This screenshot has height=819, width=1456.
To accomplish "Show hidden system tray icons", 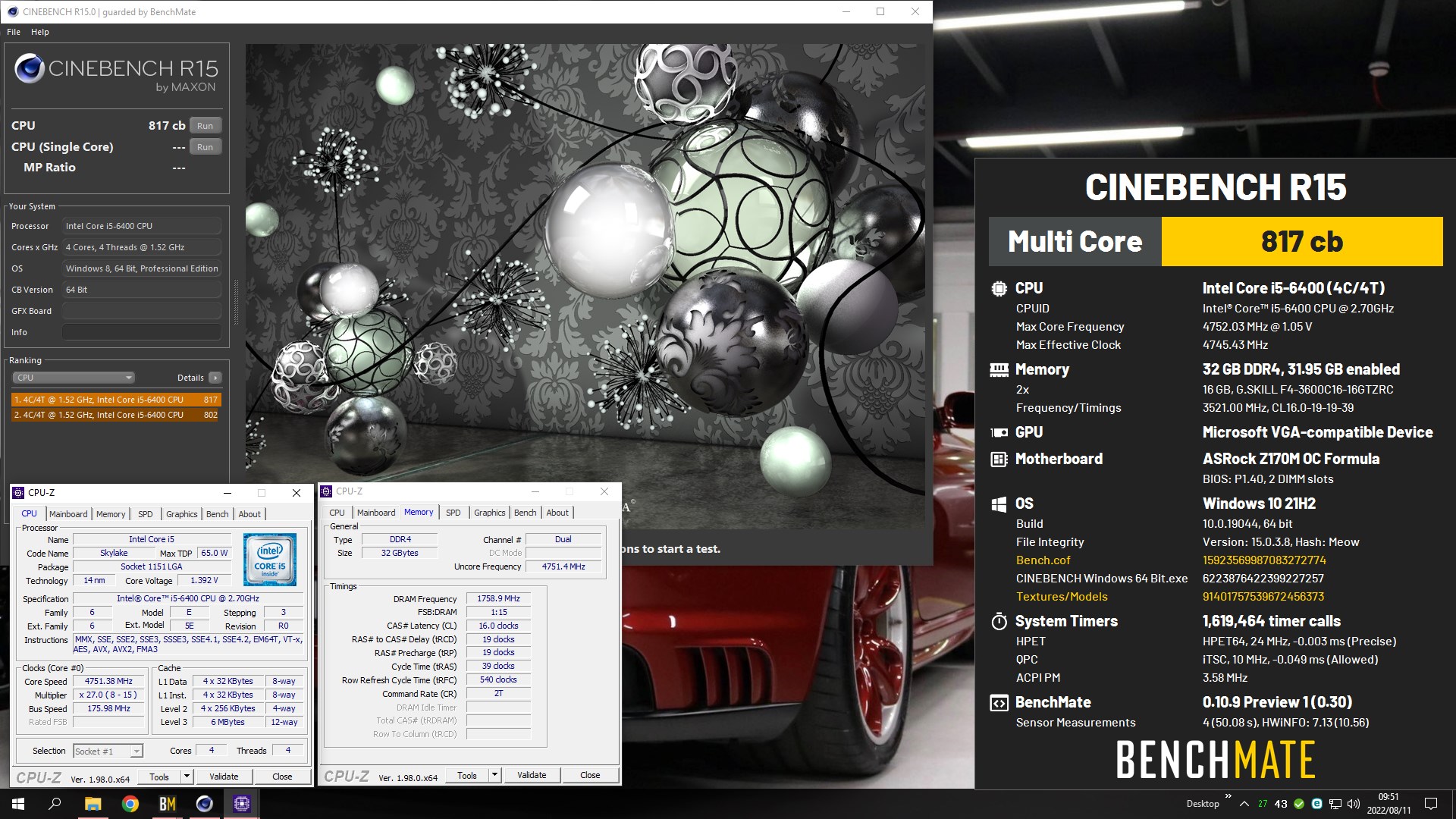I will 1244,804.
